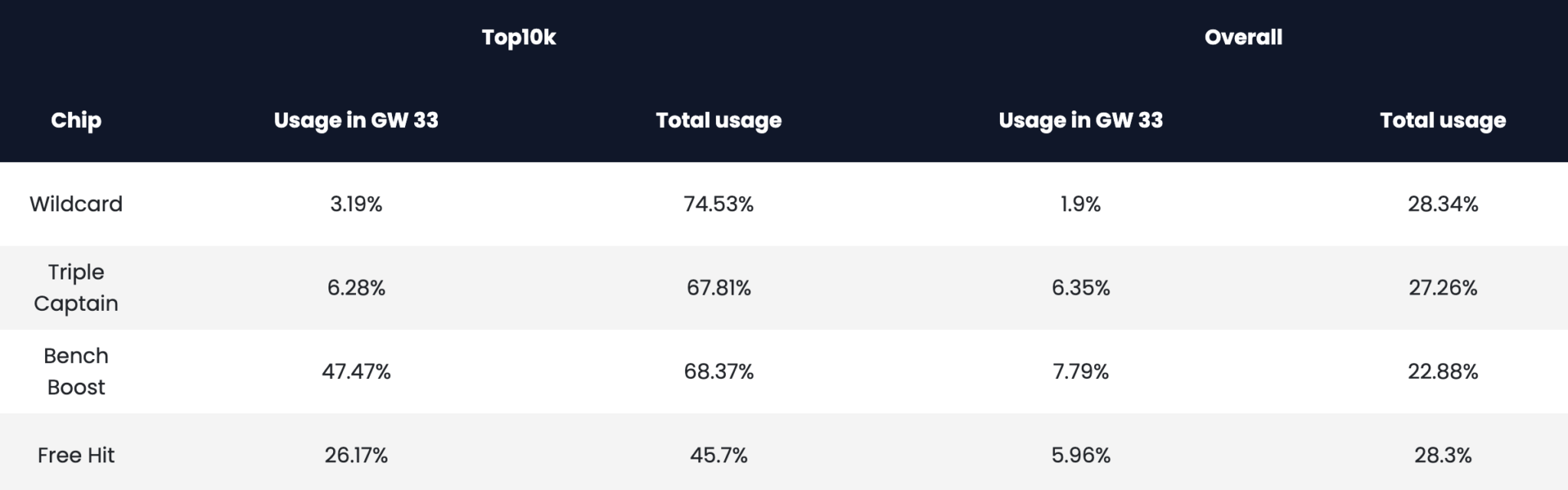
Task: Select the 6.35% Triple Captain cell
Action: pos(1080,288)
